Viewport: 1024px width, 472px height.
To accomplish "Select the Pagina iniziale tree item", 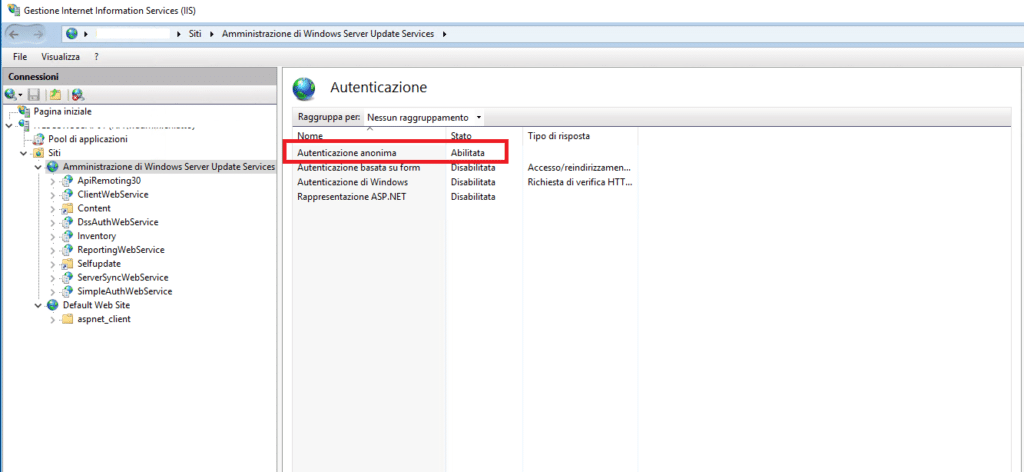I will tap(63, 111).
